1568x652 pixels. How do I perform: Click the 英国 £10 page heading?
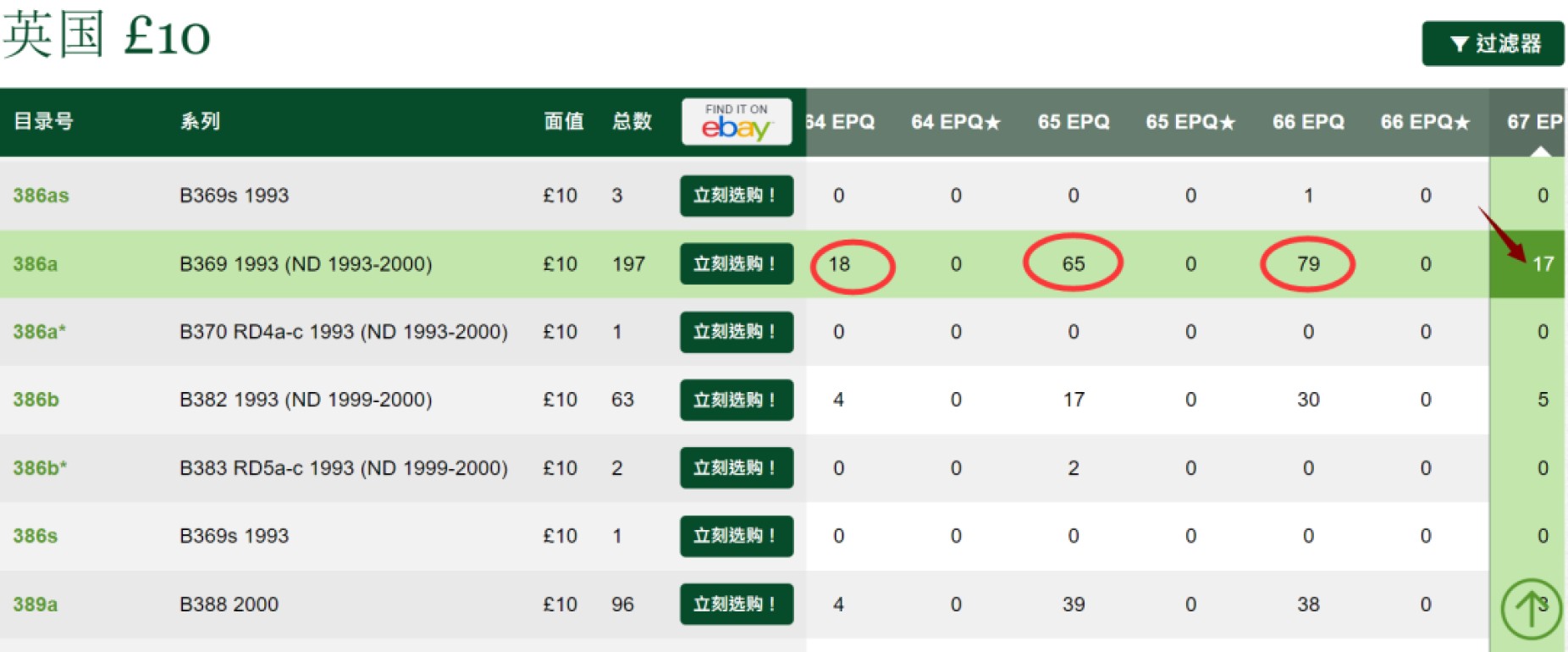pos(107,36)
